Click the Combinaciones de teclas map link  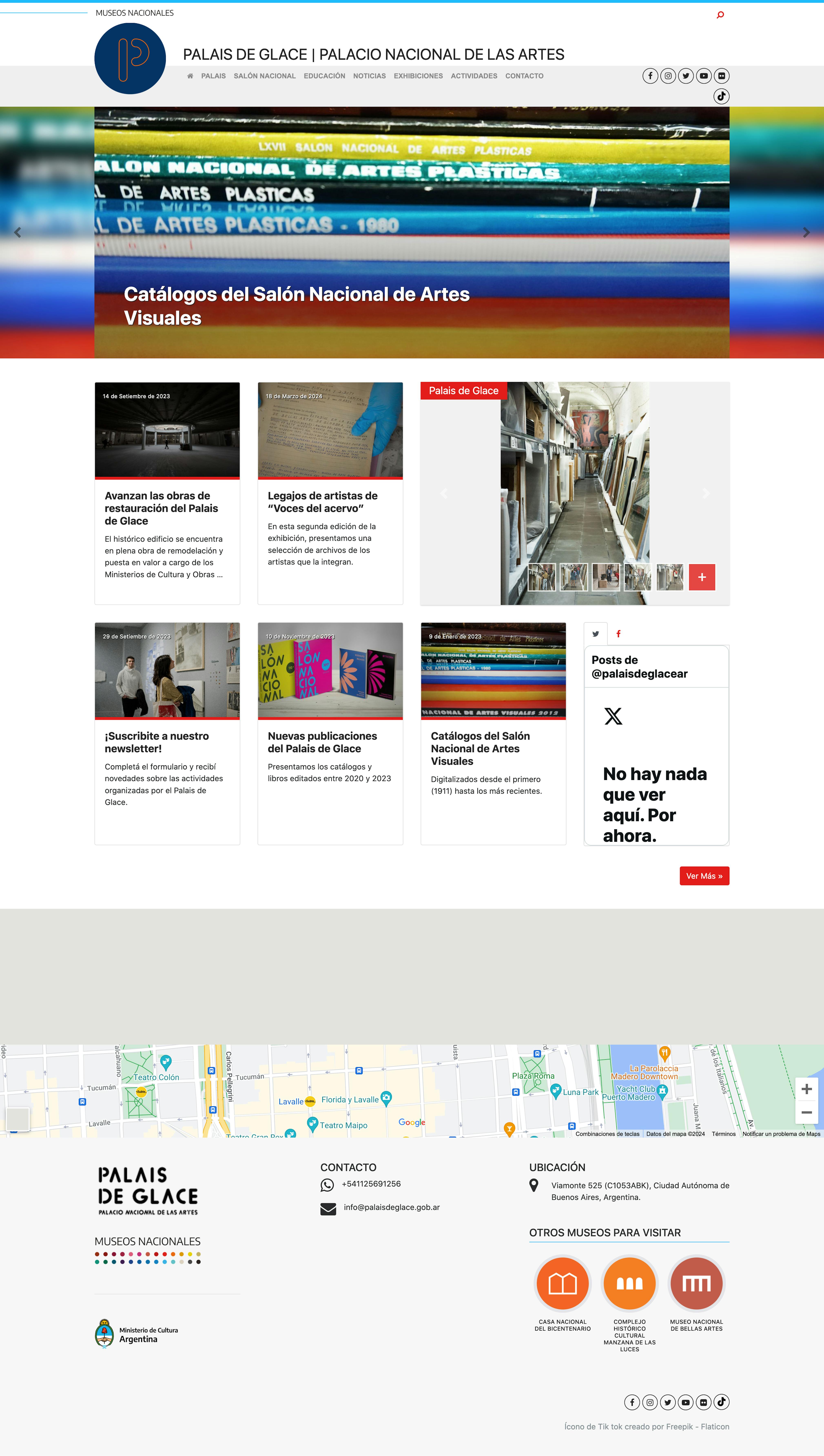607,1134
